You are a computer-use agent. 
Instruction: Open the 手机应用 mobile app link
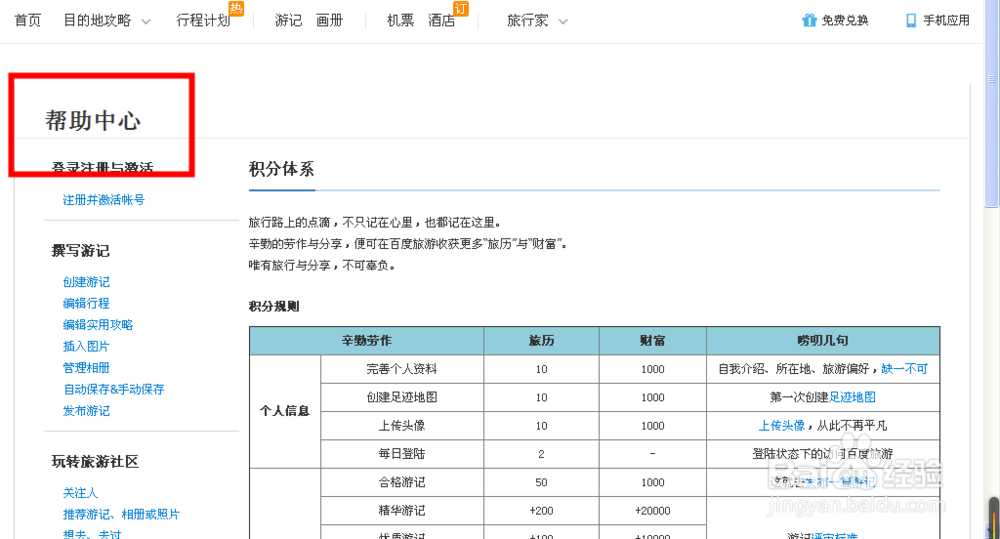[946, 20]
